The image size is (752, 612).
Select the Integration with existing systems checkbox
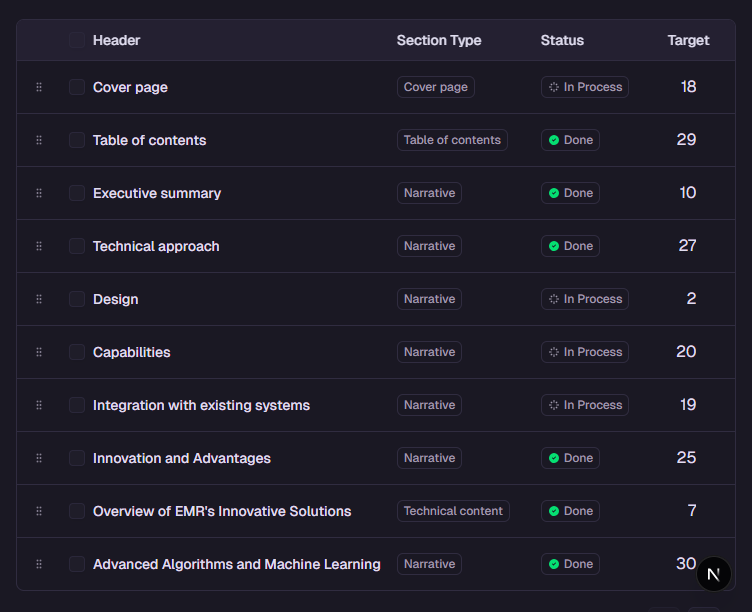point(77,405)
